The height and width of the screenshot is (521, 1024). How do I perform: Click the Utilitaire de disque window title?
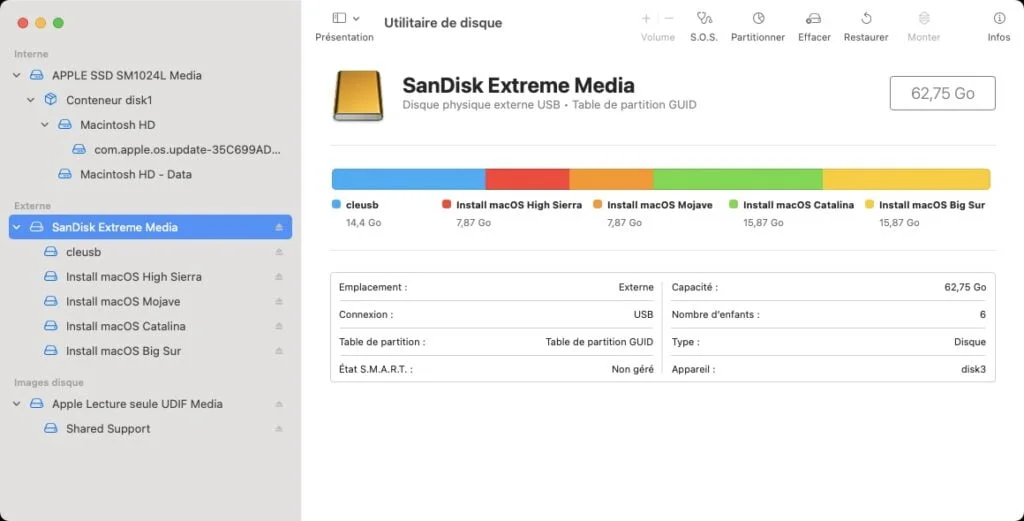[x=443, y=23]
